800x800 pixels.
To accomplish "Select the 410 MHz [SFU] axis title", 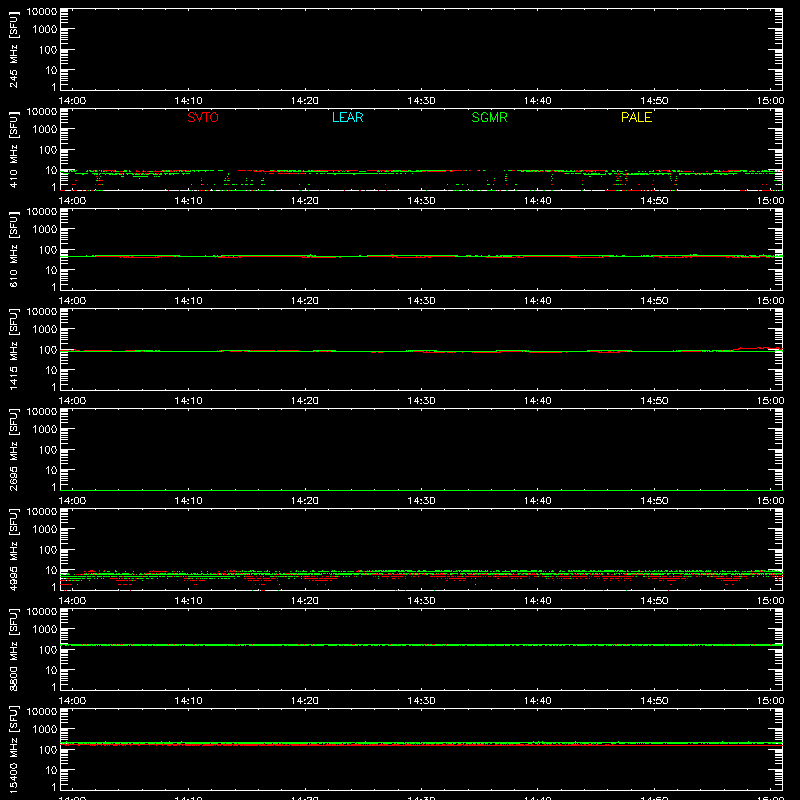I will coord(13,149).
